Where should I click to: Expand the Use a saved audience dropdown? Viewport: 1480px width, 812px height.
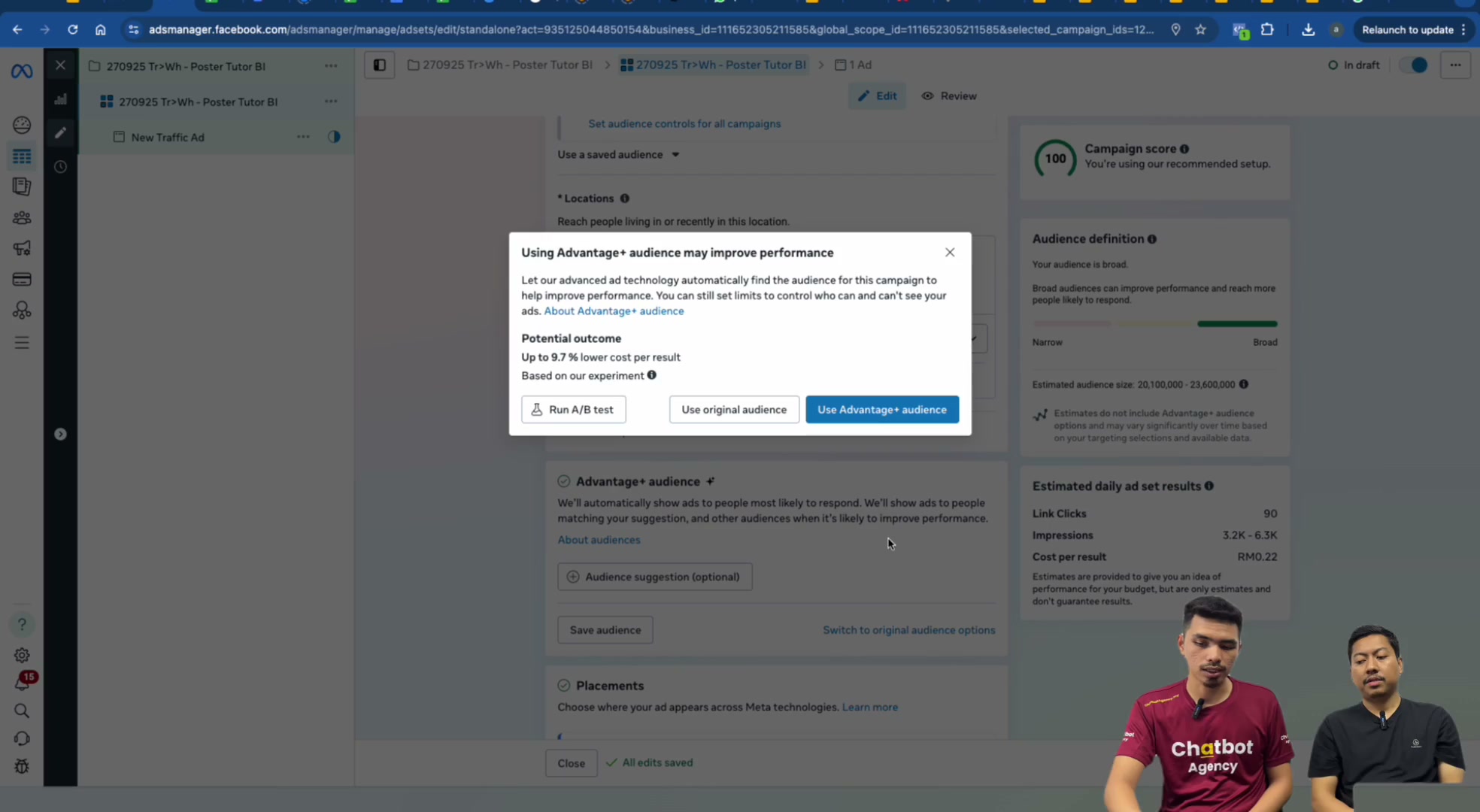618,155
